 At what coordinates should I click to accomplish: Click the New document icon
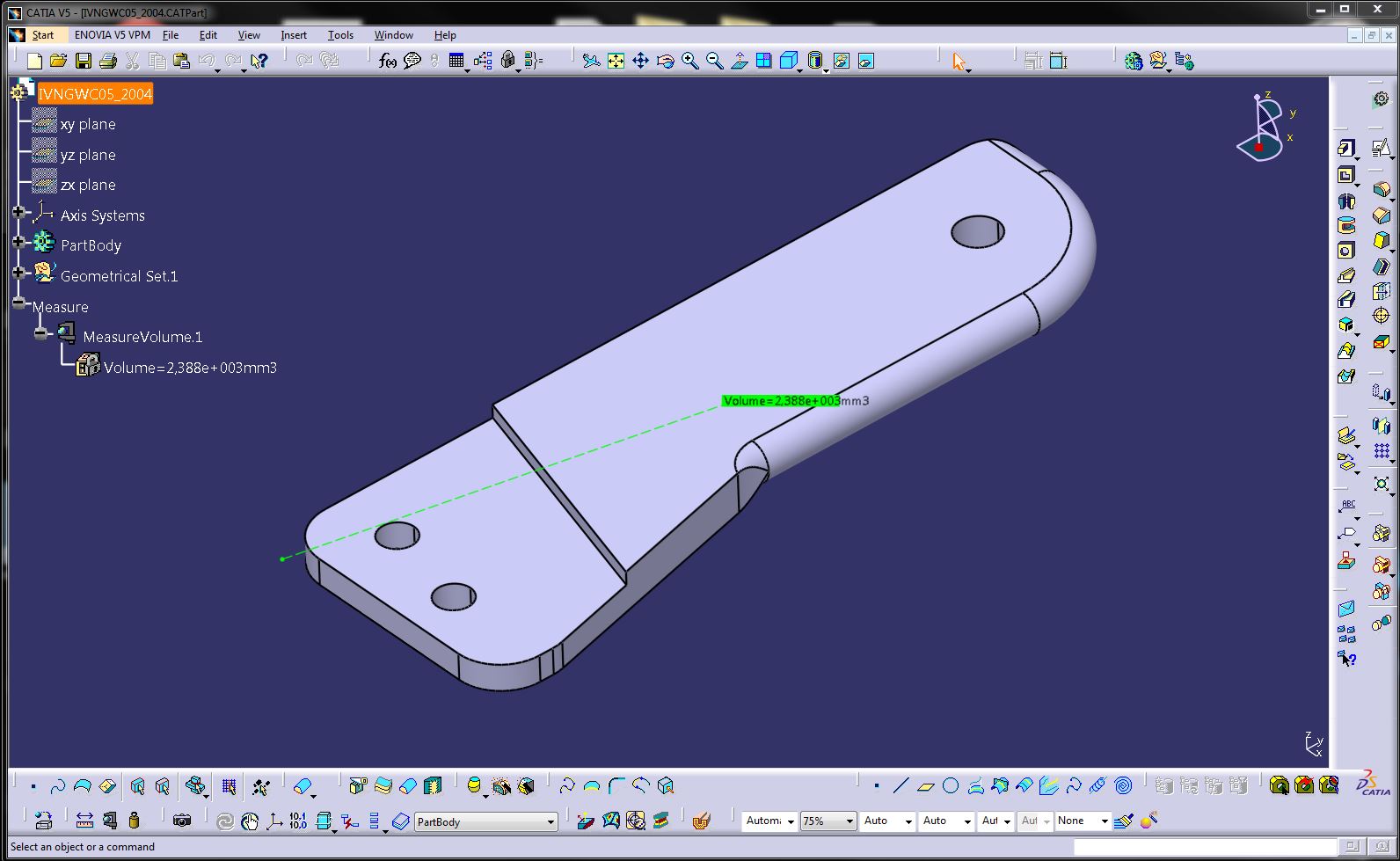point(34,61)
